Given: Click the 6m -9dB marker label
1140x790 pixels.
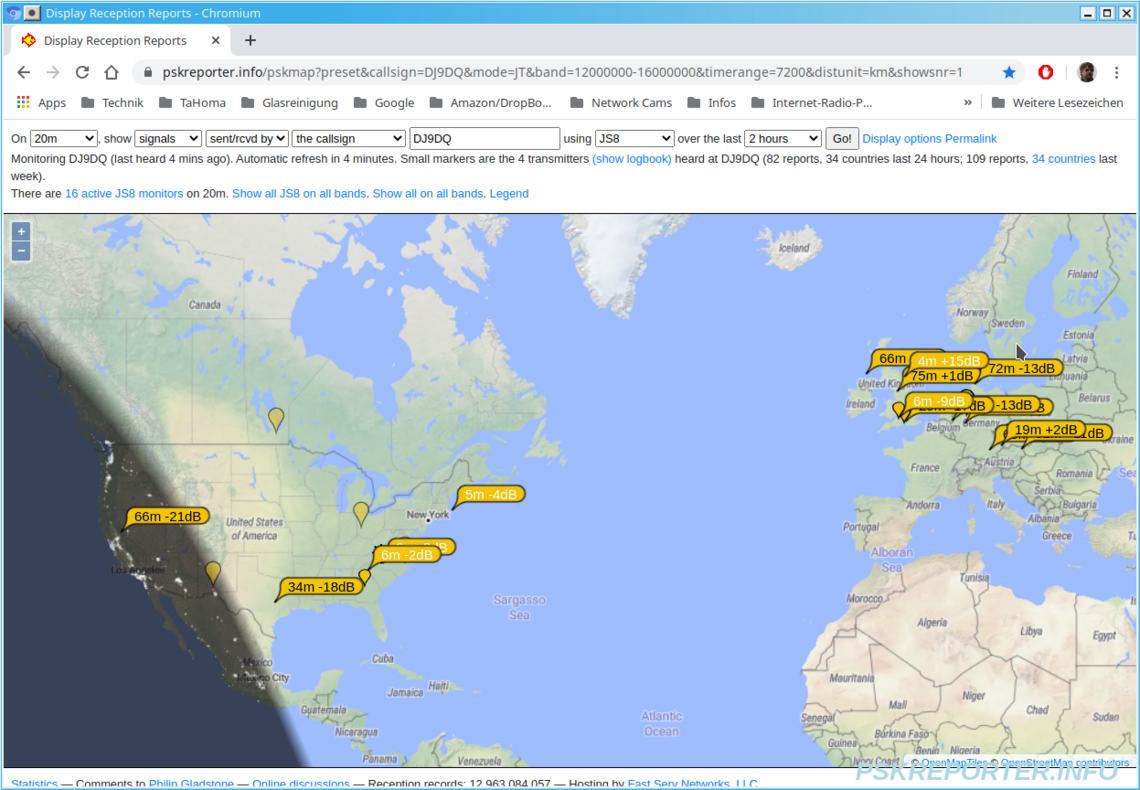Looking at the screenshot, I should 939,401.
